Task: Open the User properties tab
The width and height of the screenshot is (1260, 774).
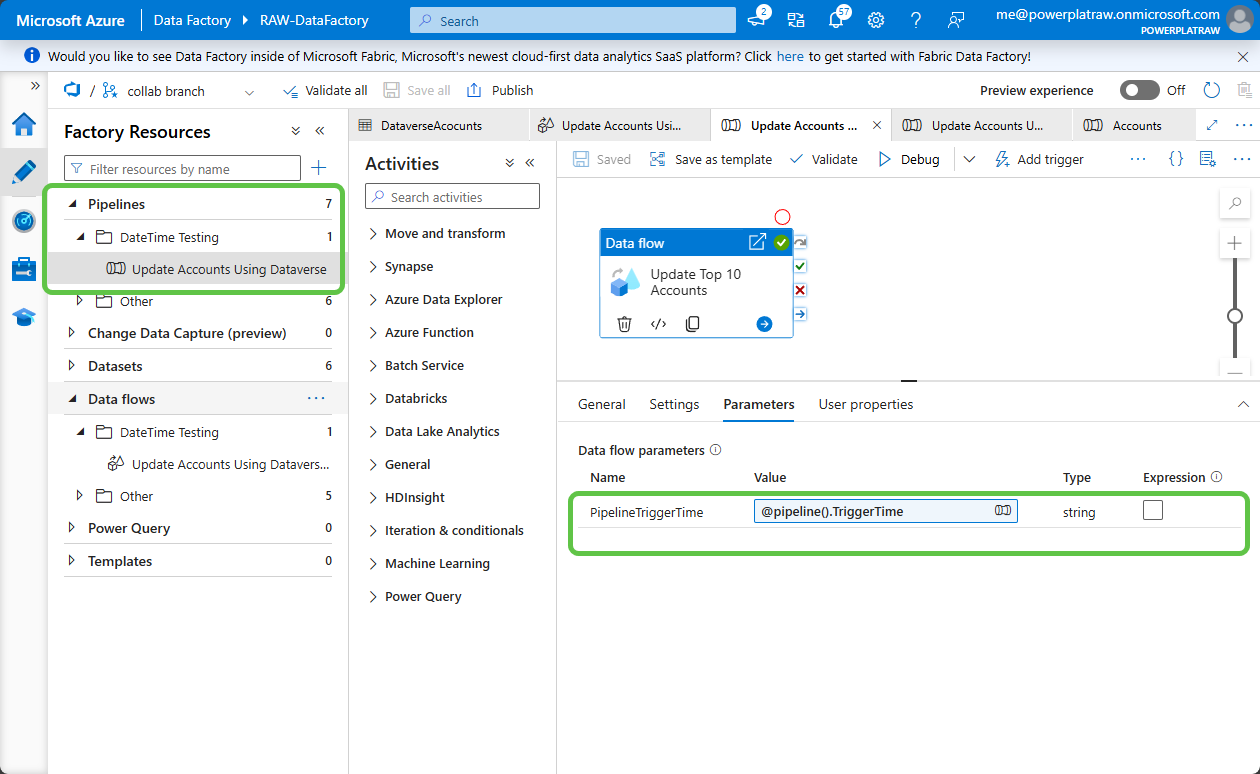Action: [866, 404]
